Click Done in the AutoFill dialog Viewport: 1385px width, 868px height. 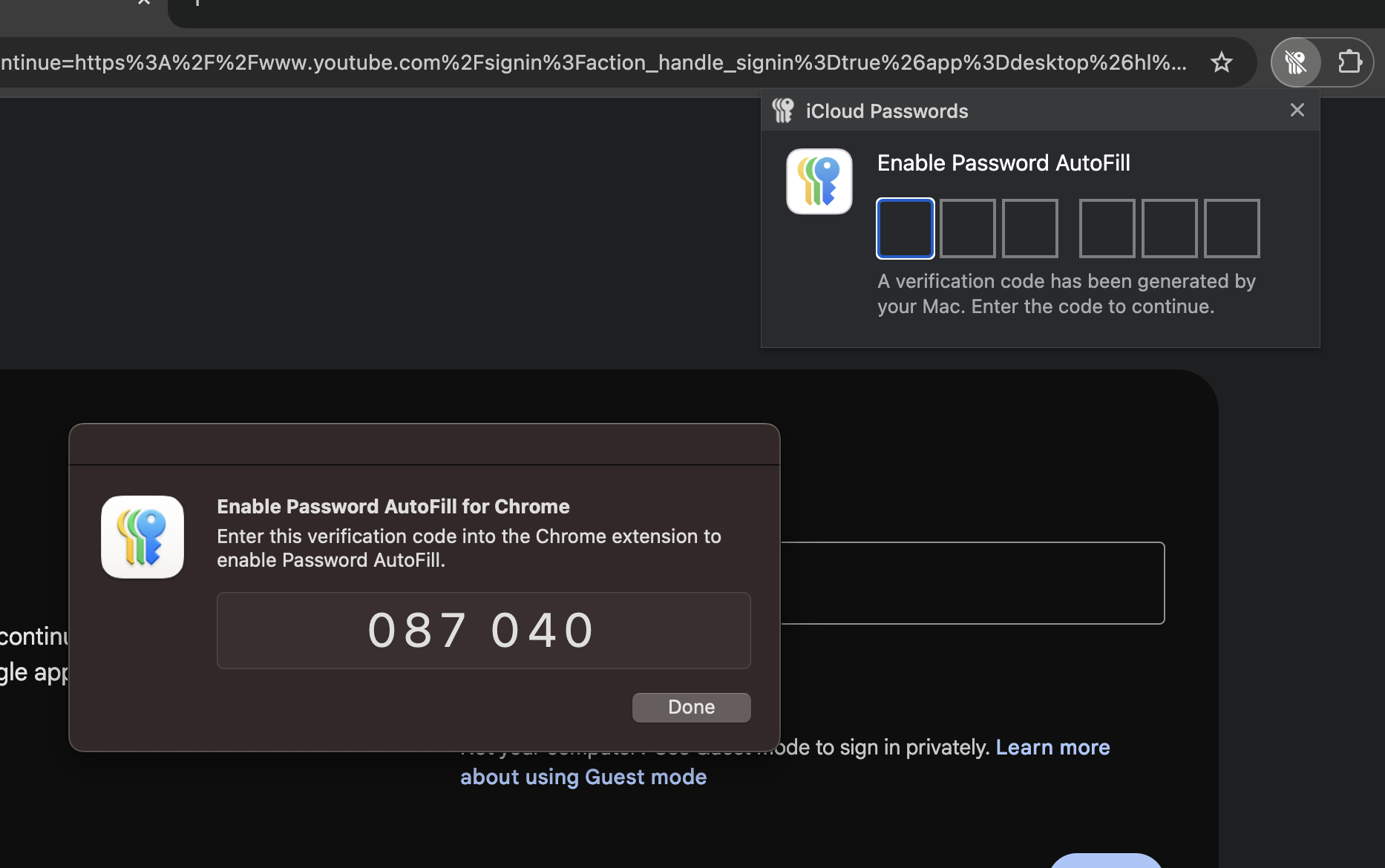tap(691, 707)
